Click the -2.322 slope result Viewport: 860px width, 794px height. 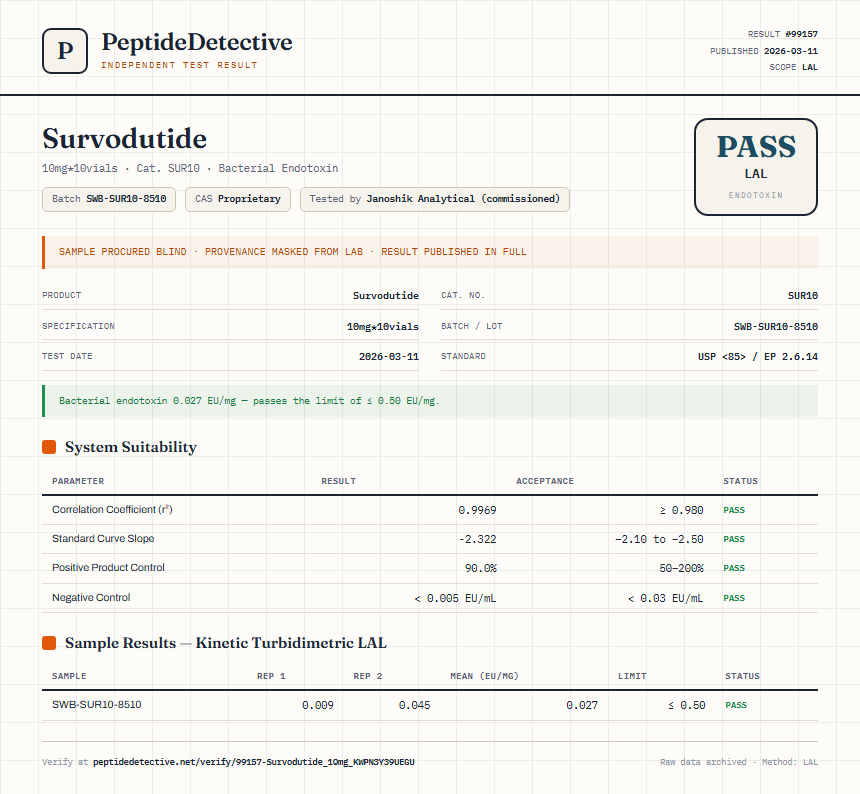click(x=477, y=539)
